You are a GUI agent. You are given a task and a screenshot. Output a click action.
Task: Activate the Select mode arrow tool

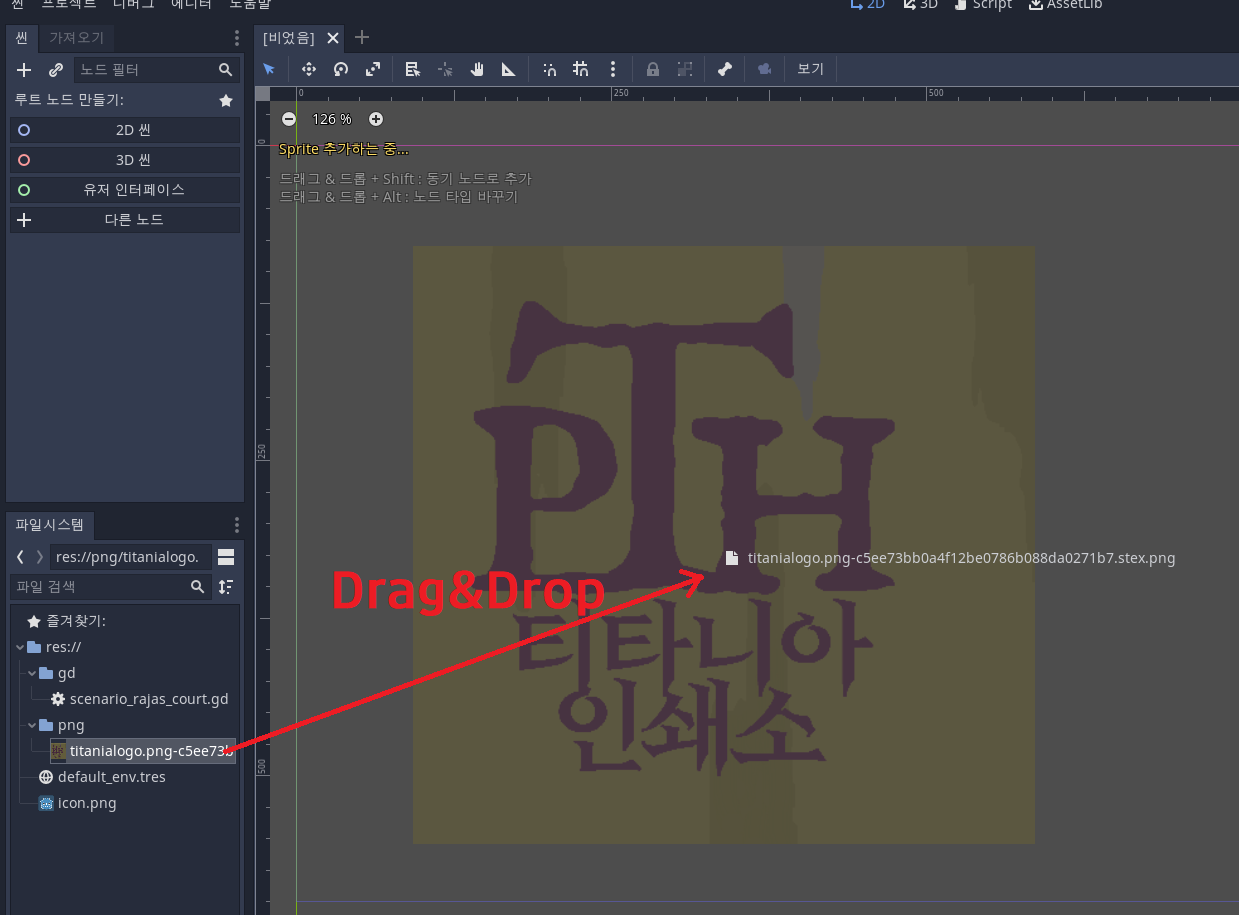[x=269, y=69]
